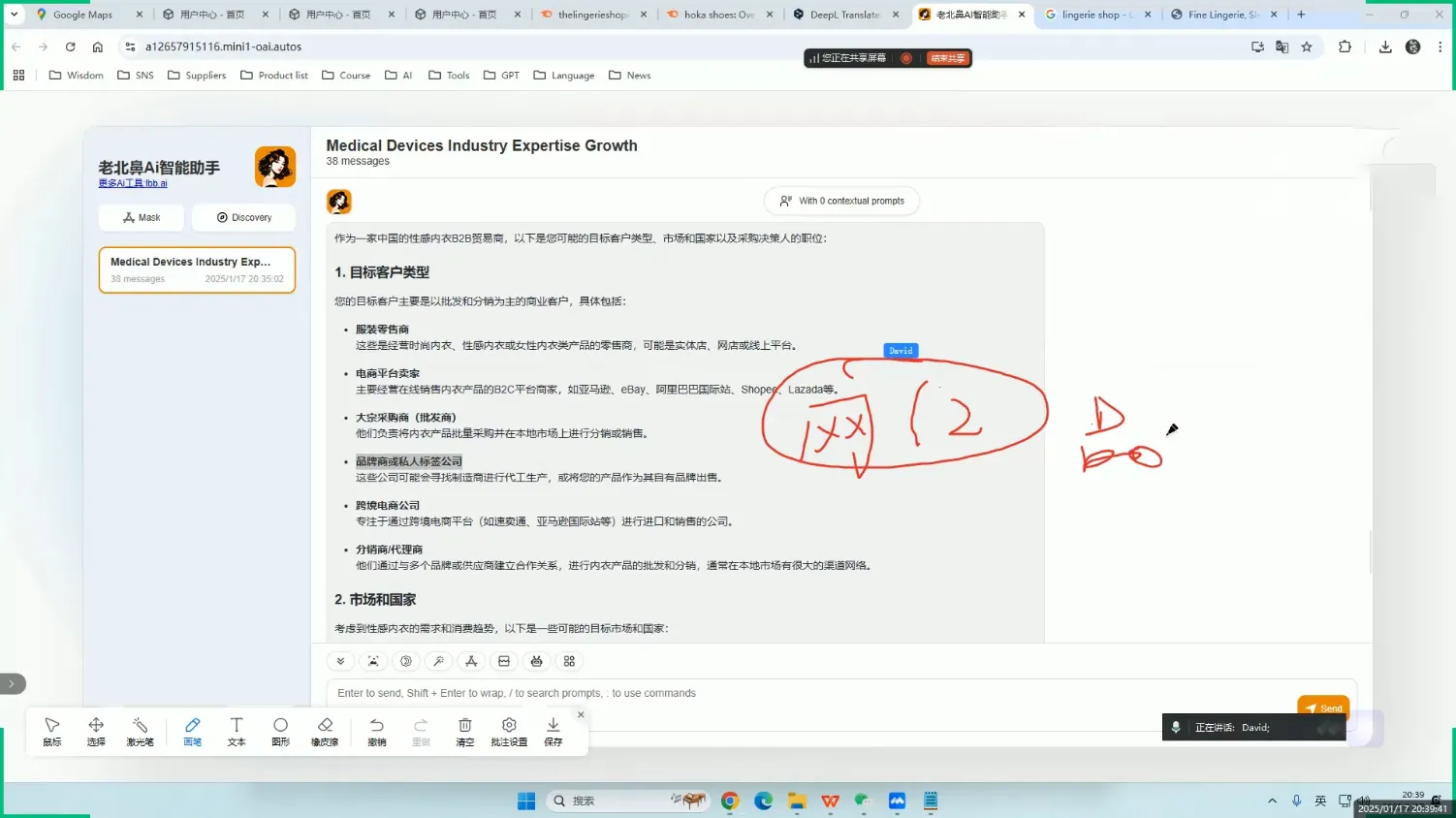
Task: Select the laser pointer (激光笔) annotation tool
Action: pyautogui.click(x=140, y=731)
